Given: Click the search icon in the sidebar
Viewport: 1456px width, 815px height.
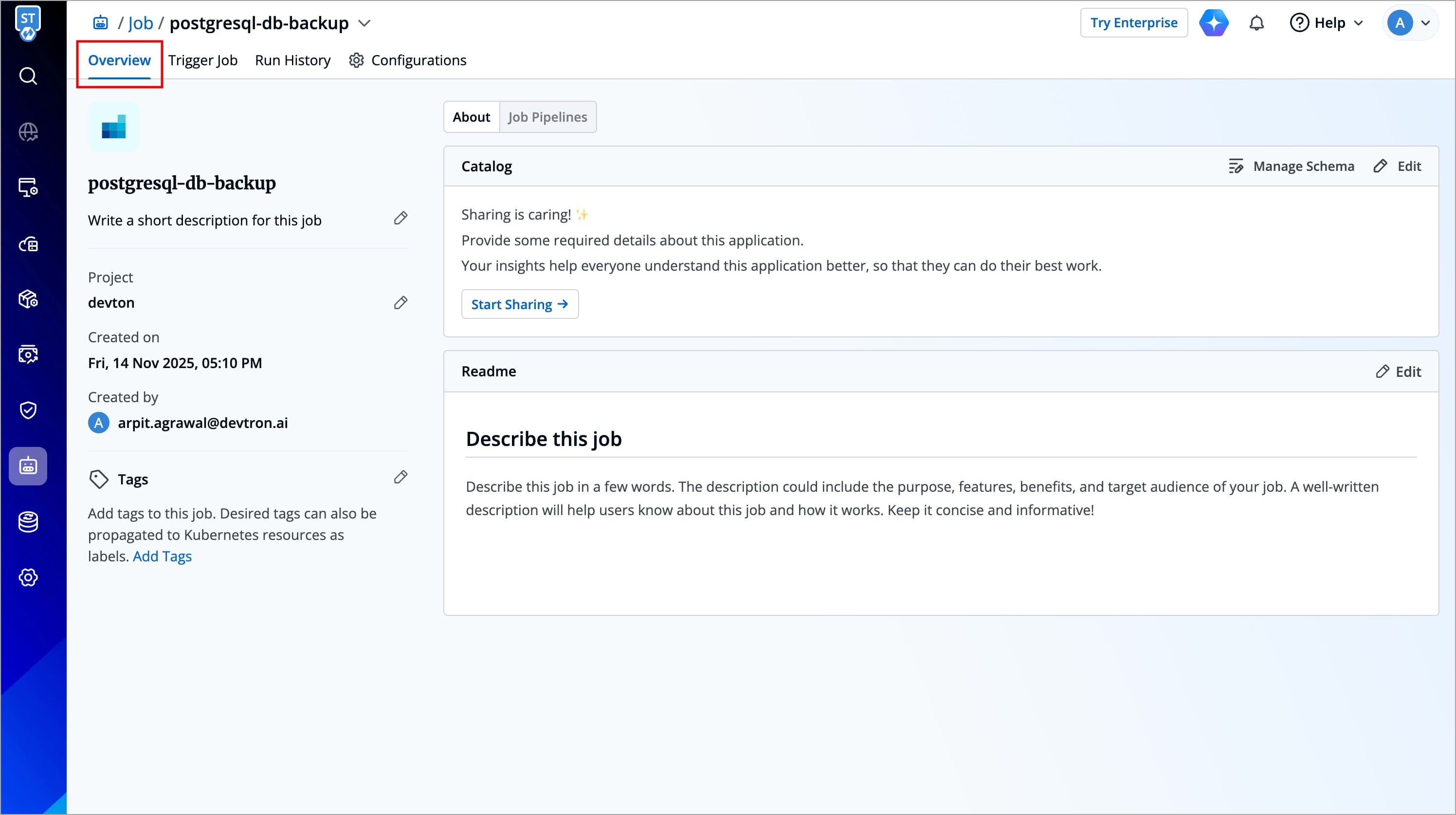Looking at the screenshot, I should [28, 76].
